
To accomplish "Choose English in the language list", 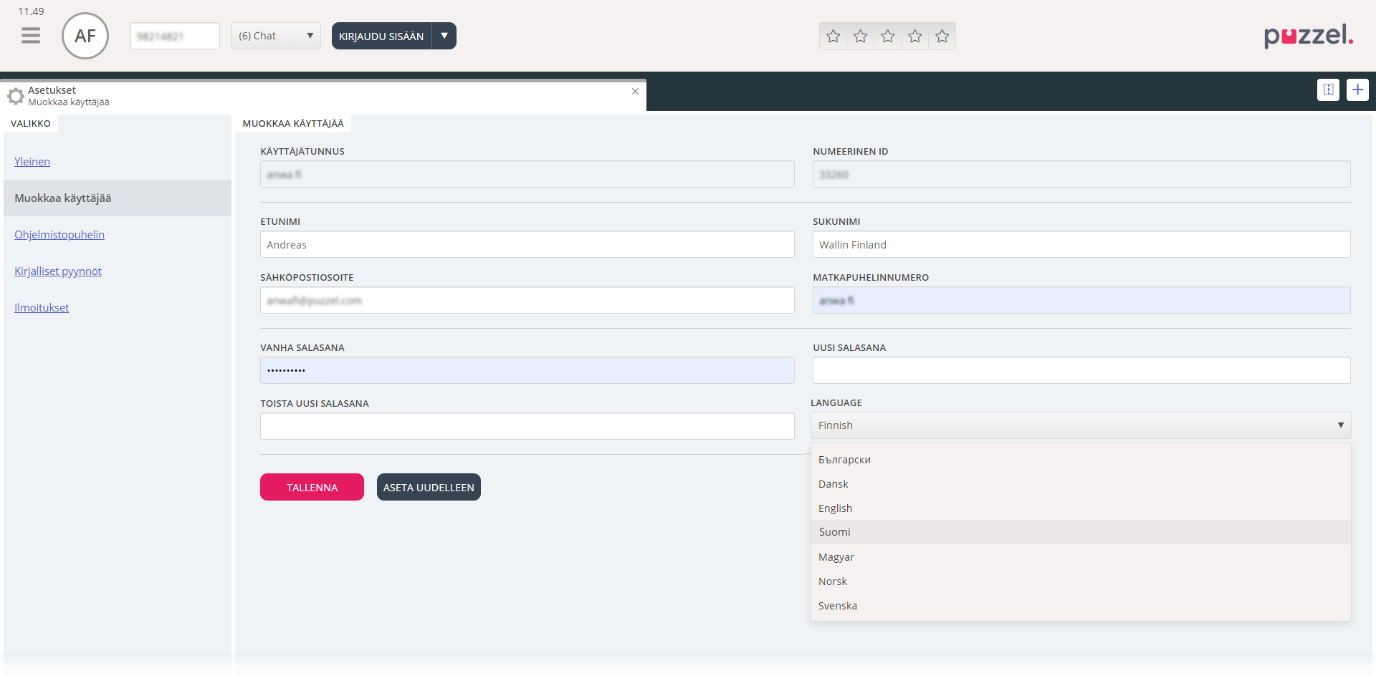I will [x=835, y=508].
